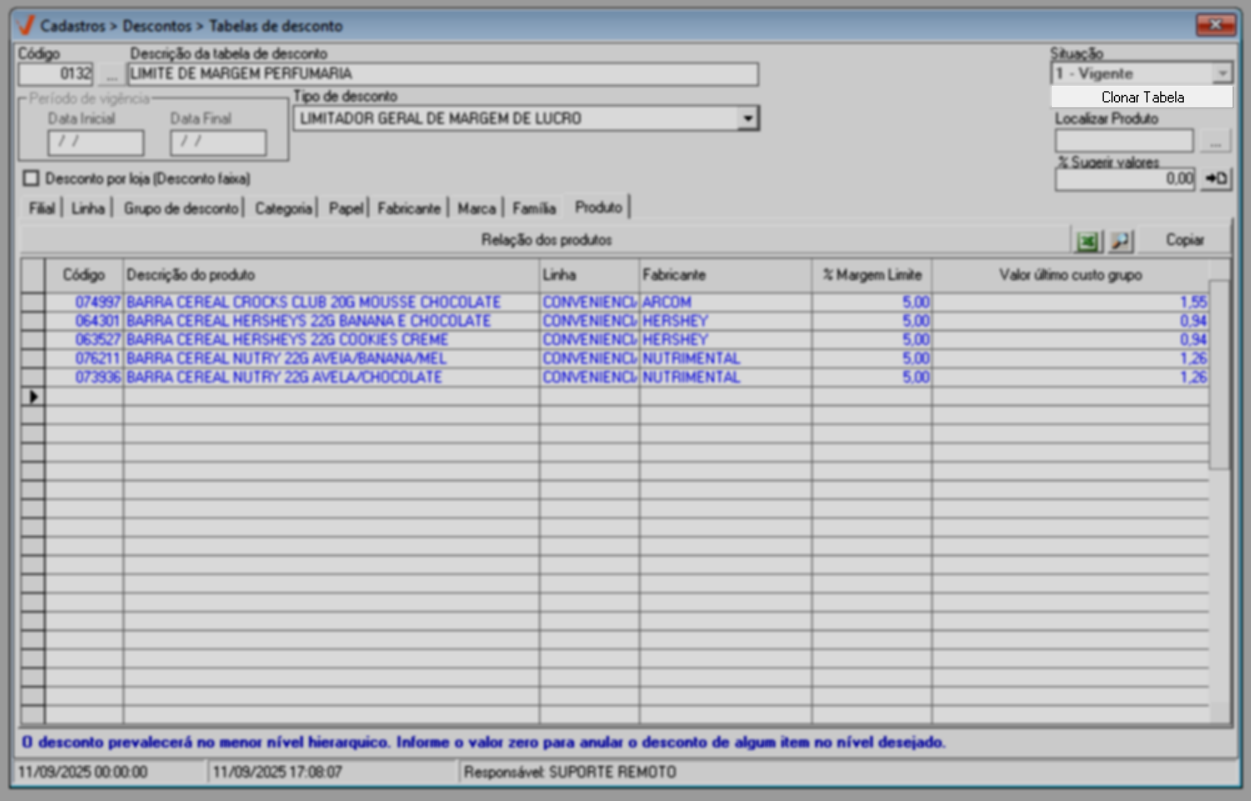The width and height of the screenshot is (1251, 801).
Task: Open code lookup ellipsis next to Código
Action: coord(111,74)
